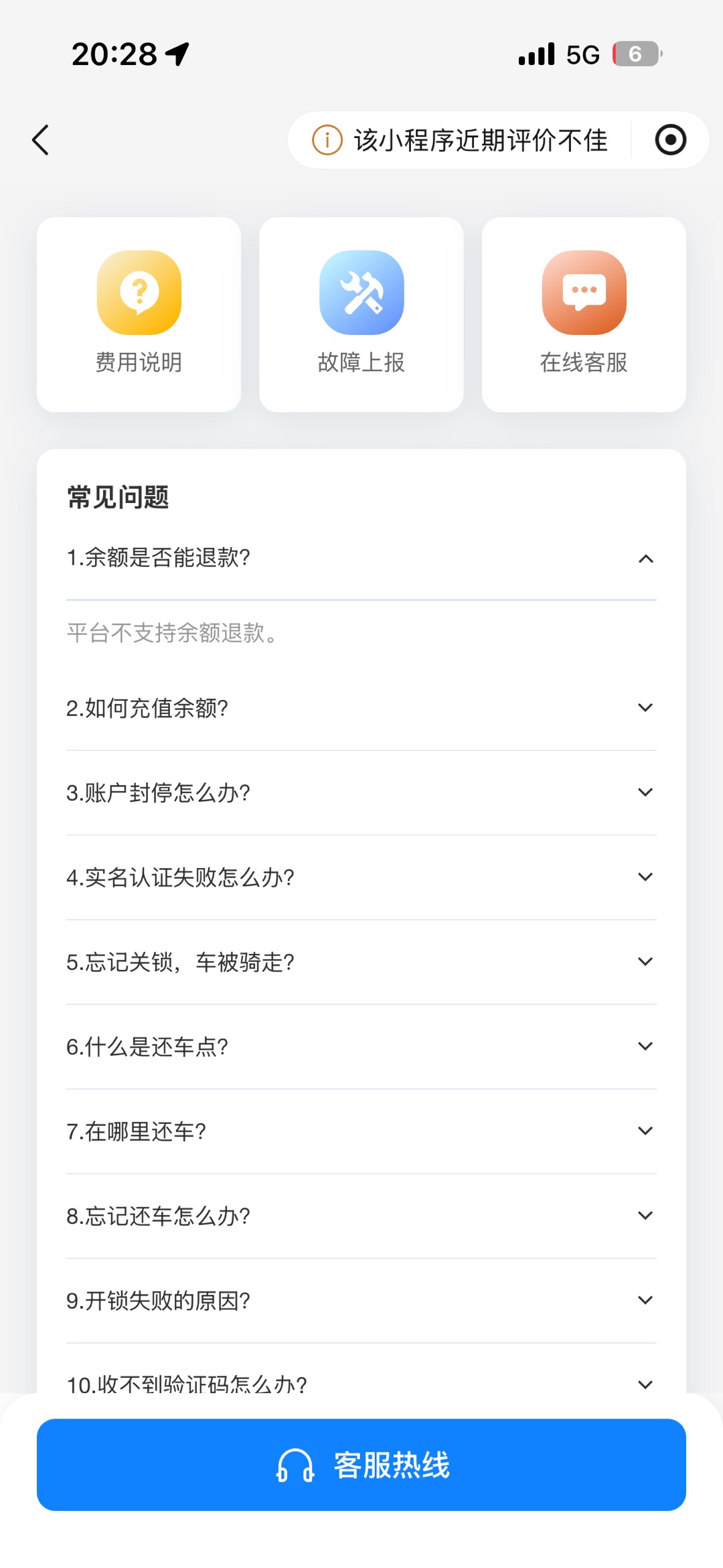Tap the headset icon on hotline button
Viewport: 723px width, 1568px height.
295,1465
